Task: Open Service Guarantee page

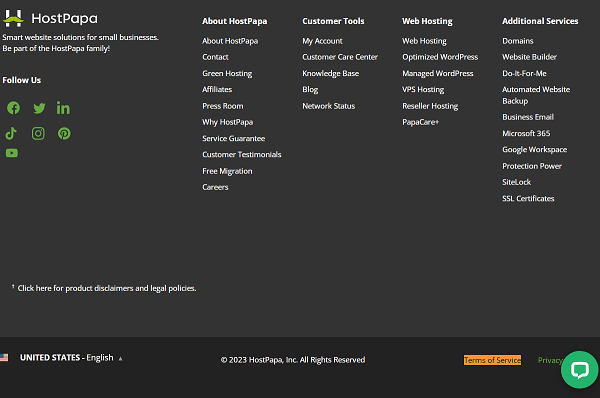Action: point(233,139)
